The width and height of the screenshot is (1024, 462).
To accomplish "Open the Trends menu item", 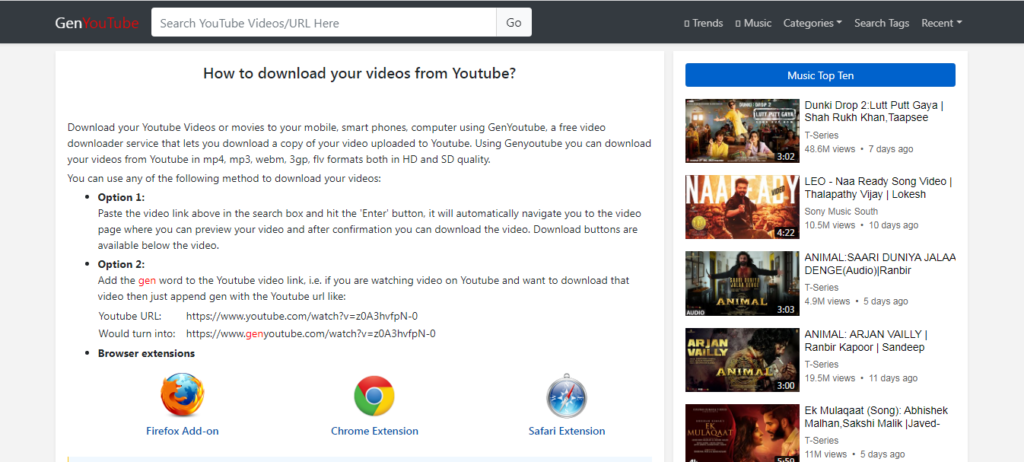I will click(703, 23).
